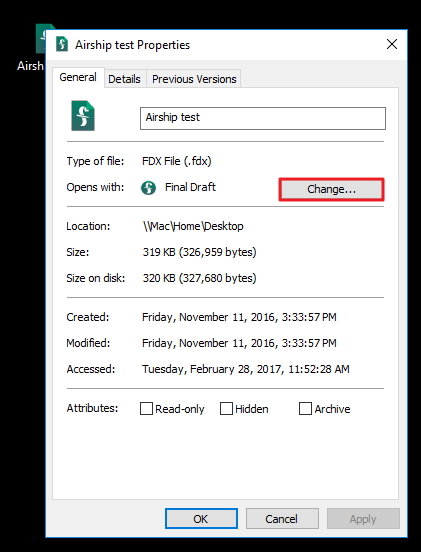This screenshot has height=552, width=421.
Task: Click the Location path text
Action: (193, 226)
